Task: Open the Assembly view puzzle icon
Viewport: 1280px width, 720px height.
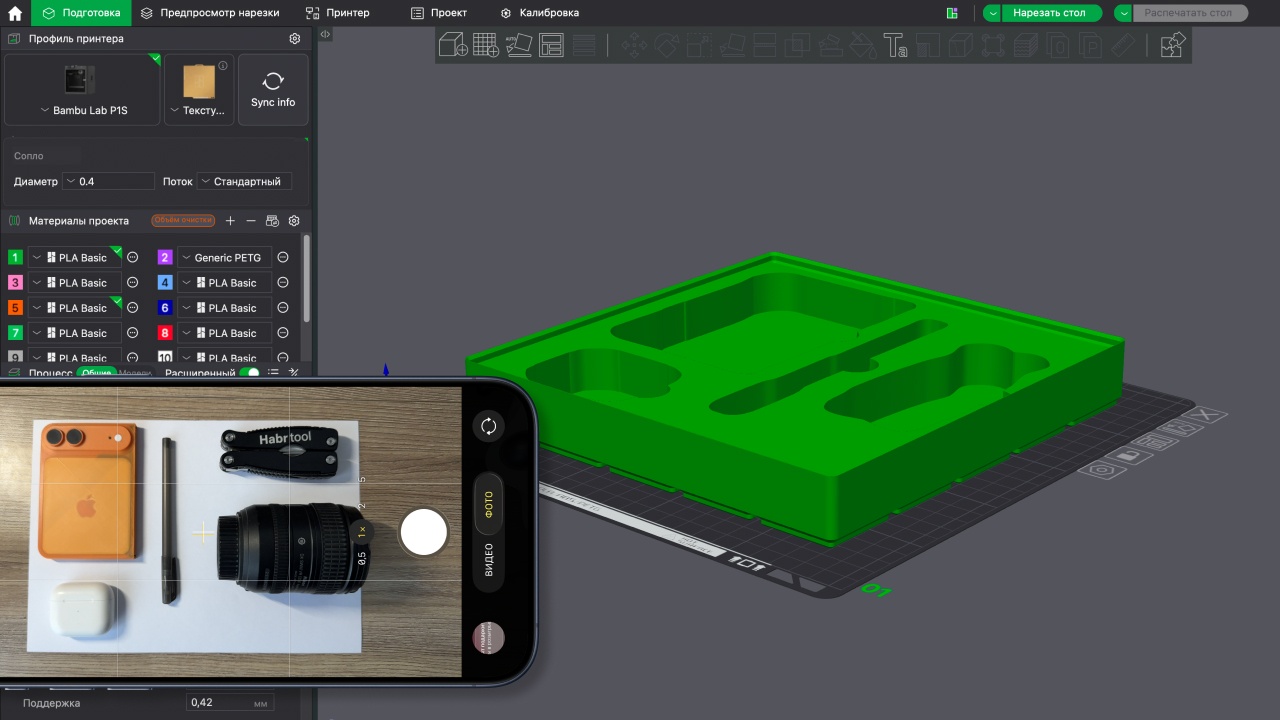Action: pyautogui.click(x=1172, y=45)
